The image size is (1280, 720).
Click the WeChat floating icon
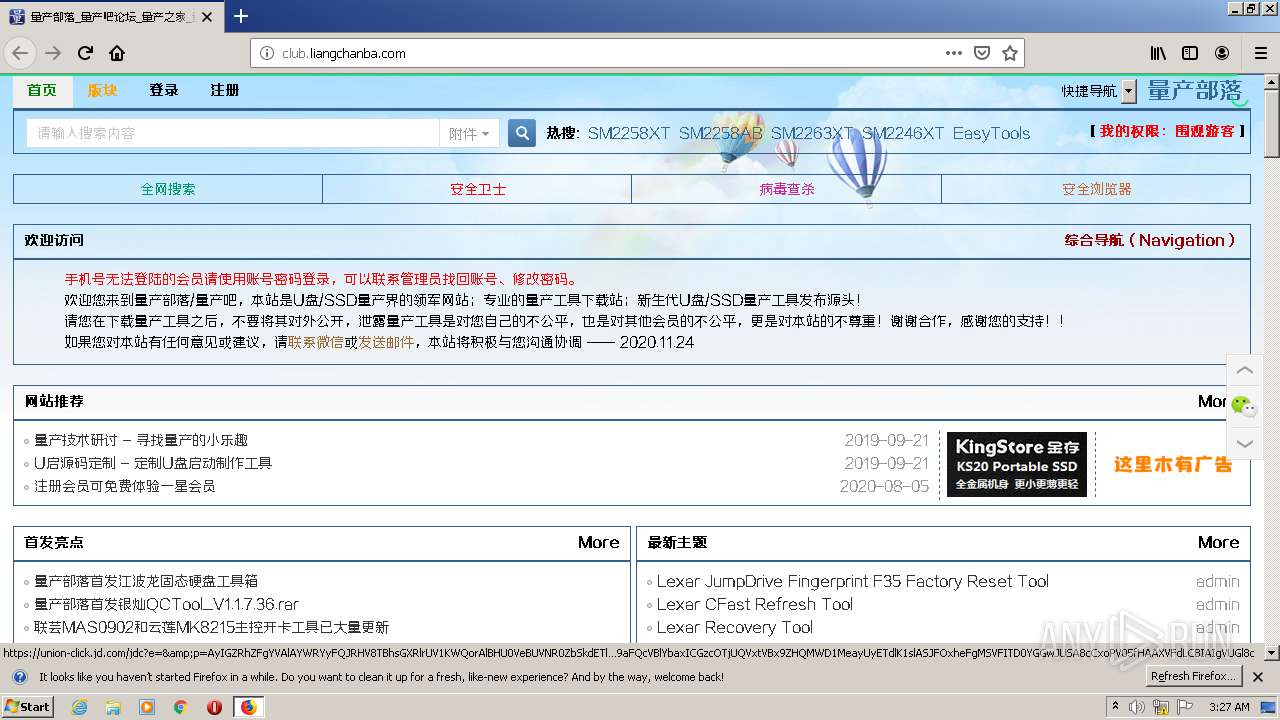[x=1243, y=406]
